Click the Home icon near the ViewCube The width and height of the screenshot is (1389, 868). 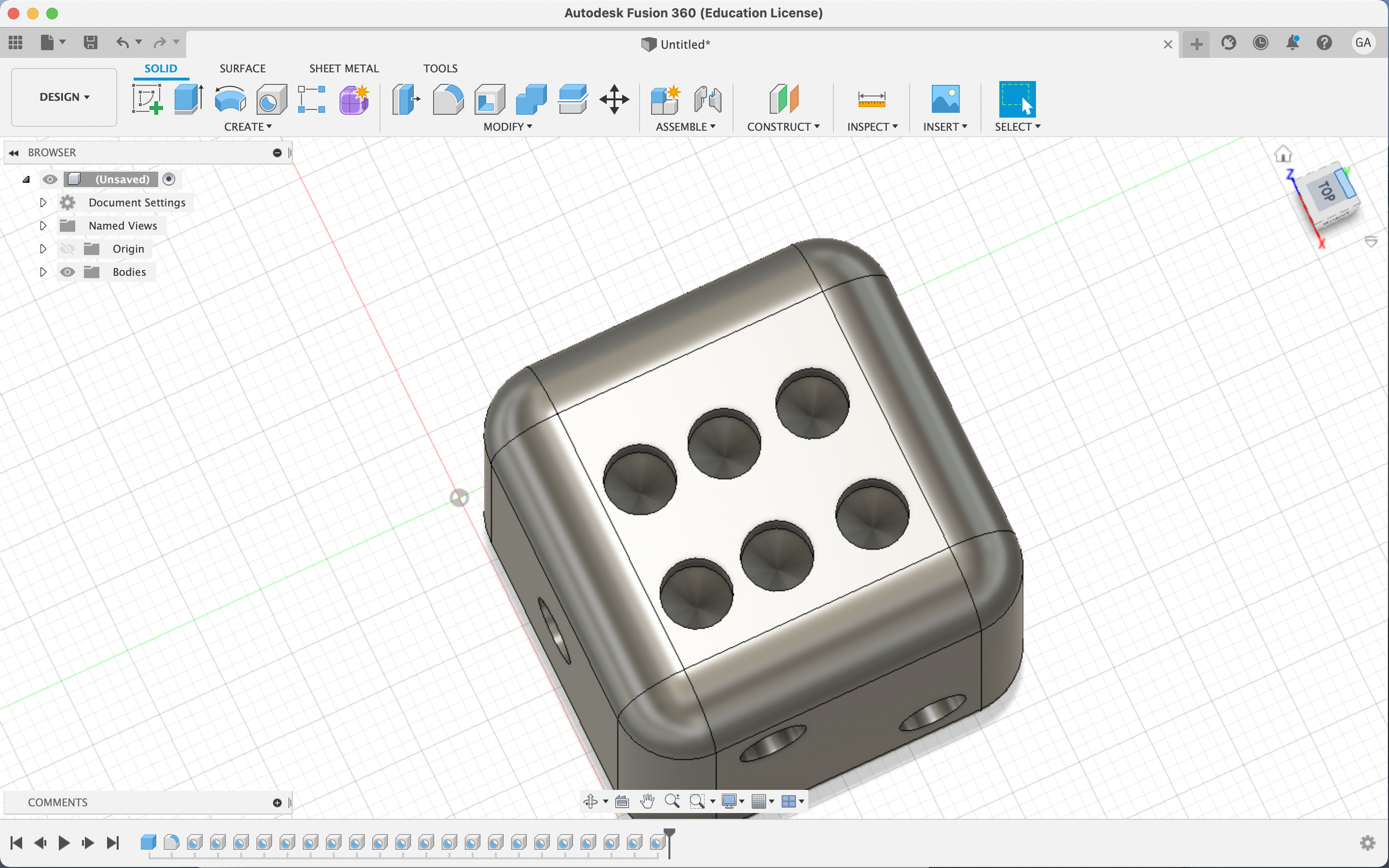1283,153
